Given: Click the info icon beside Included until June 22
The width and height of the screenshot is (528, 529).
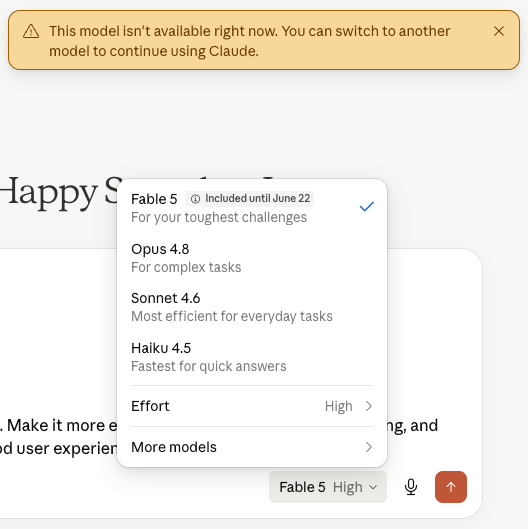Looking at the screenshot, I should pyautogui.click(x=195, y=199).
